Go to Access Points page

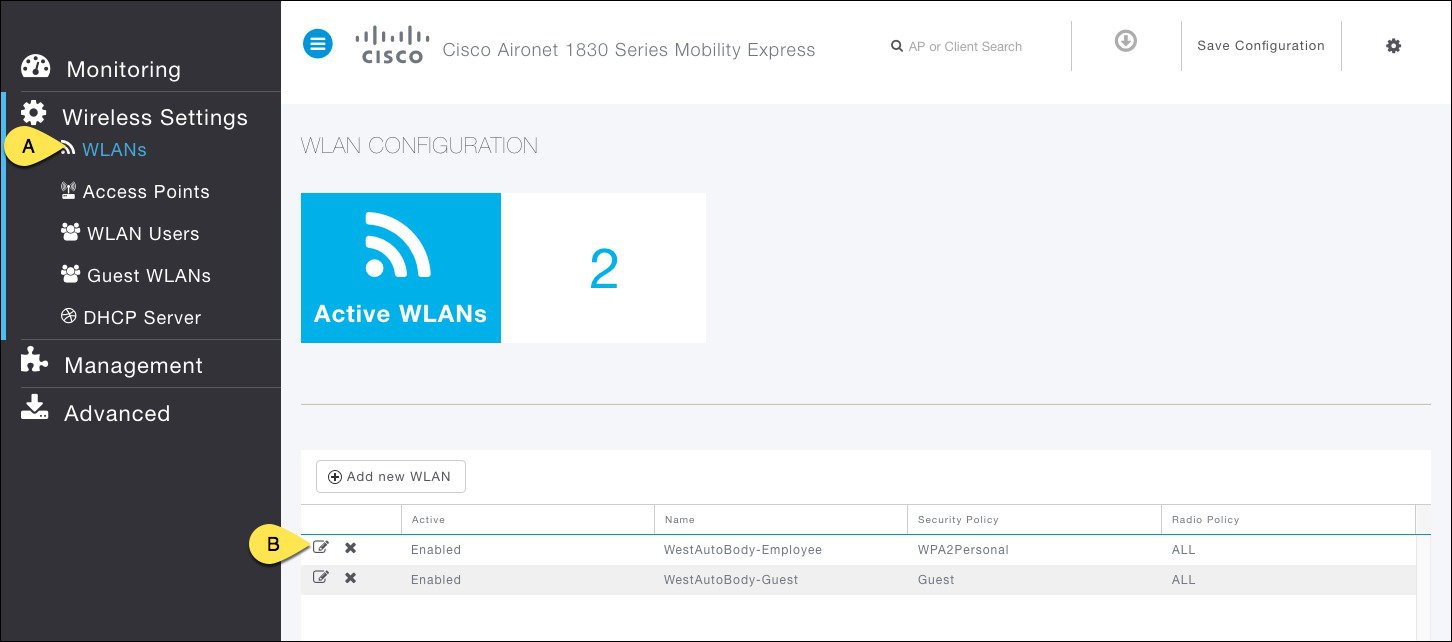[x=146, y=192]
